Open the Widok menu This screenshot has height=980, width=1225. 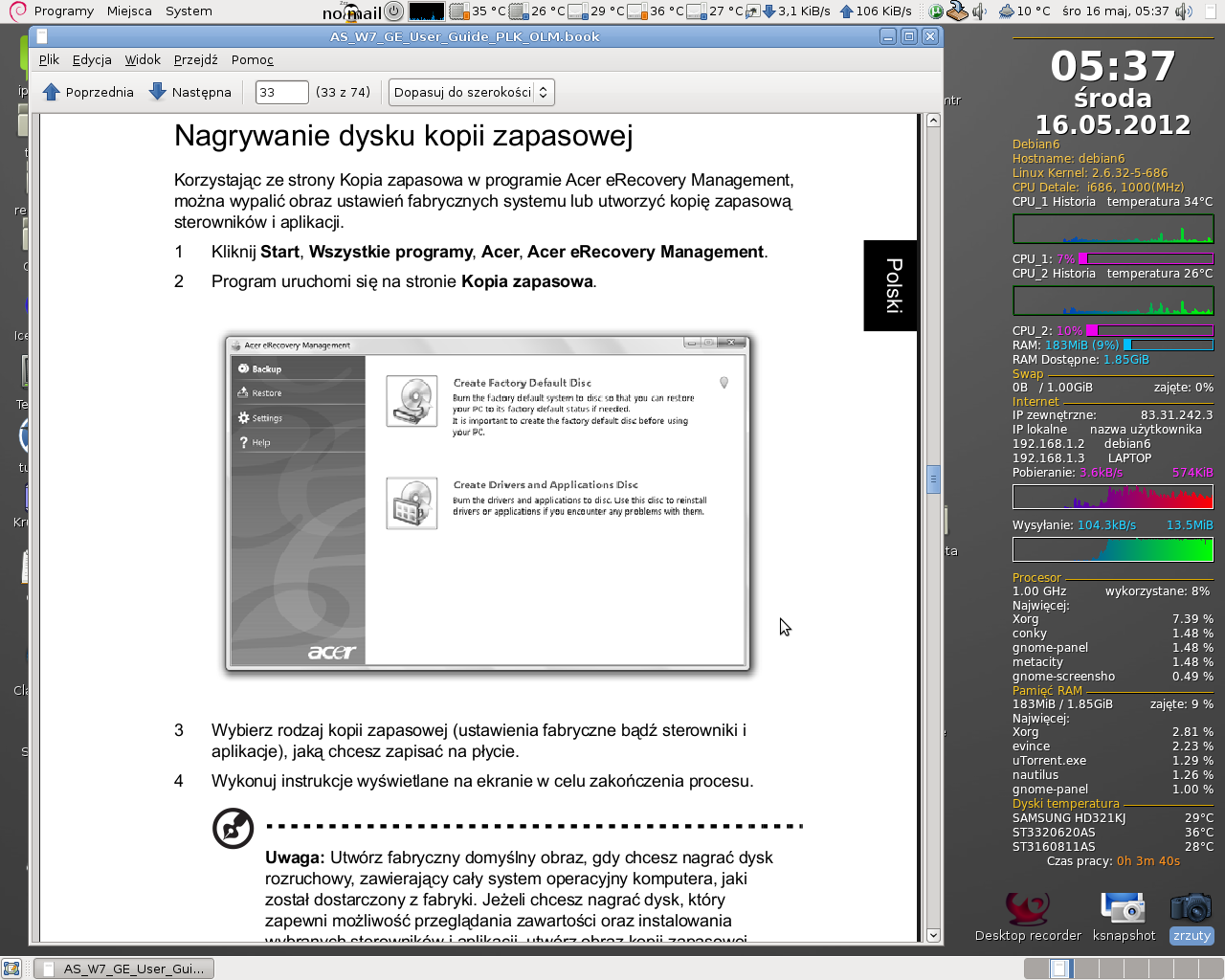click(x=143, y=59)
